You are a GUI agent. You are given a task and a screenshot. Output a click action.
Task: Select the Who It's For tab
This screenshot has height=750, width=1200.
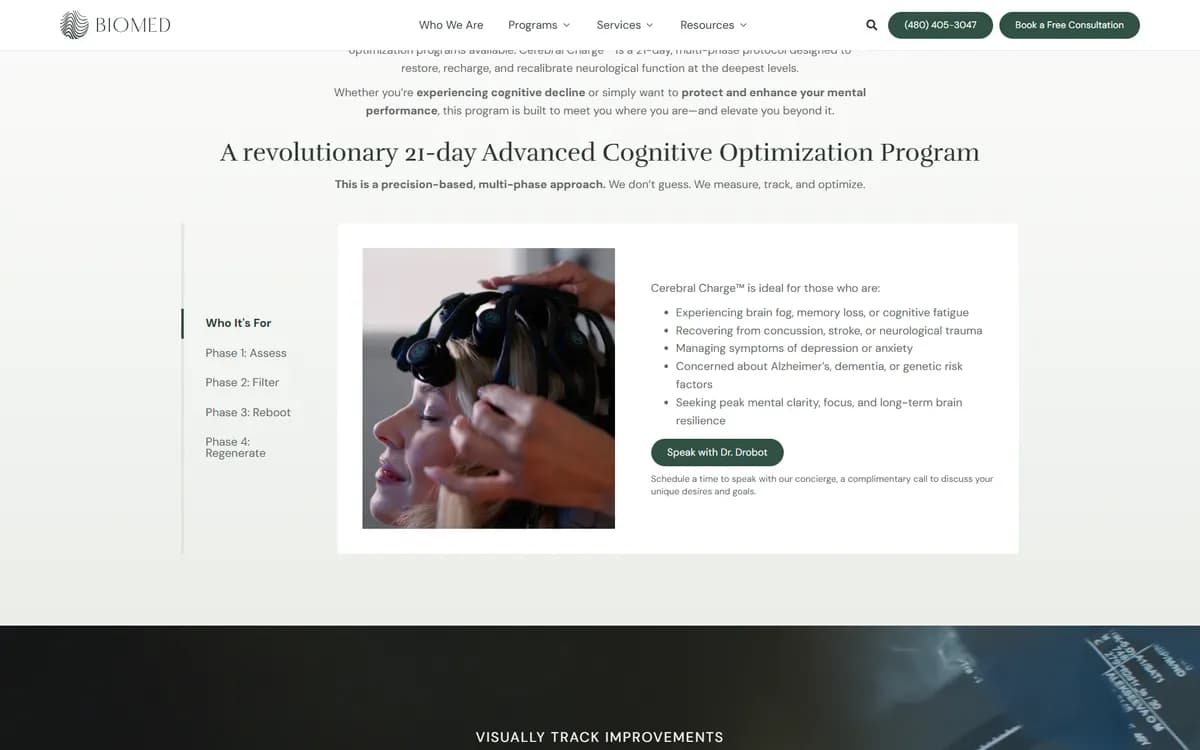coord(238,323)
